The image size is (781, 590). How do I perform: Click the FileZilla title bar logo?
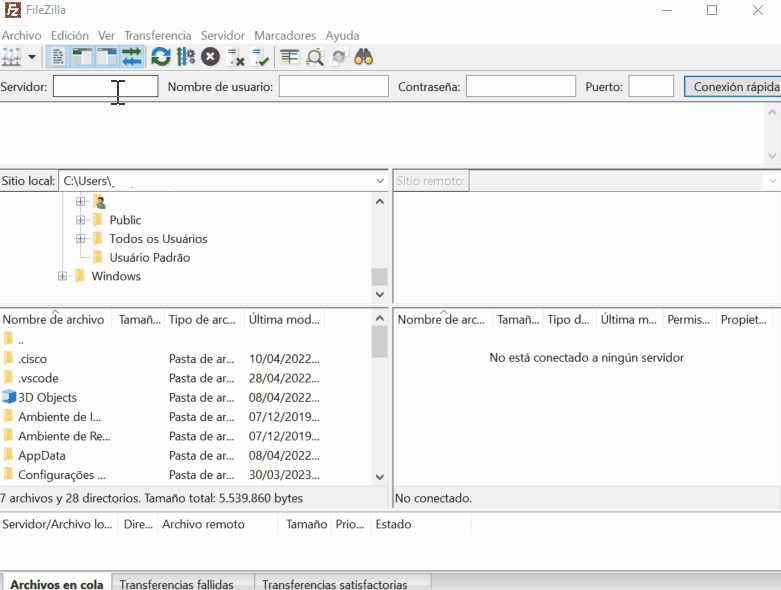click(12, 9)
